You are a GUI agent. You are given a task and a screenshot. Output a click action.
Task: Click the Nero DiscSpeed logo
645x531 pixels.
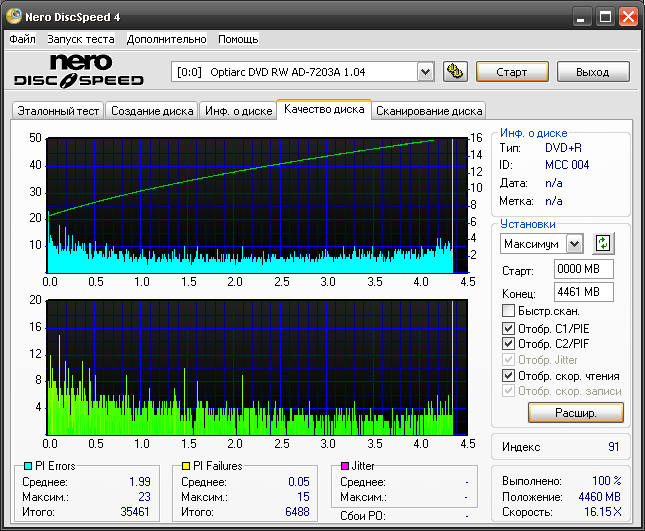click(x=78, y=70)
